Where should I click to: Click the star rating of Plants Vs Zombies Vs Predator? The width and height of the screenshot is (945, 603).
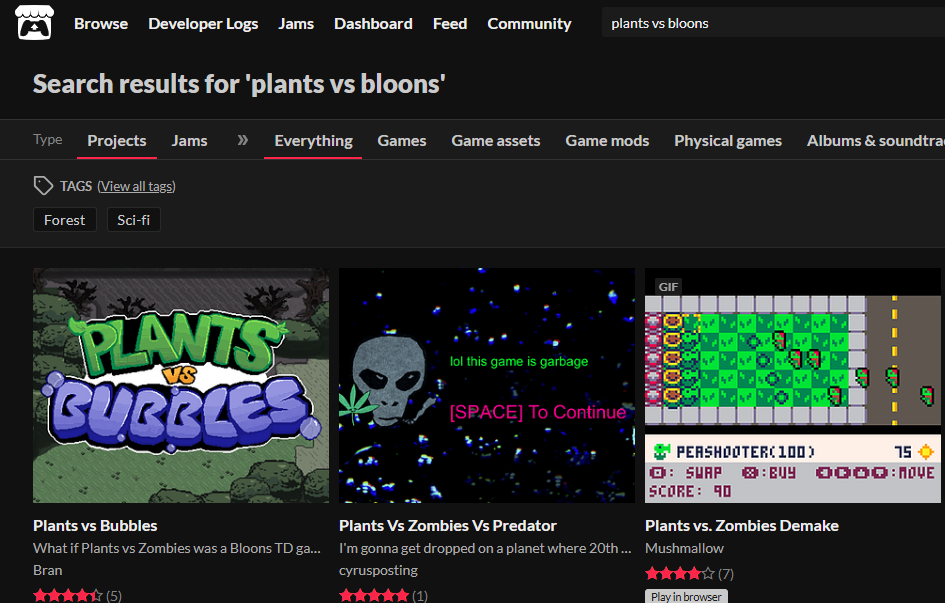(x=374, y=596)
